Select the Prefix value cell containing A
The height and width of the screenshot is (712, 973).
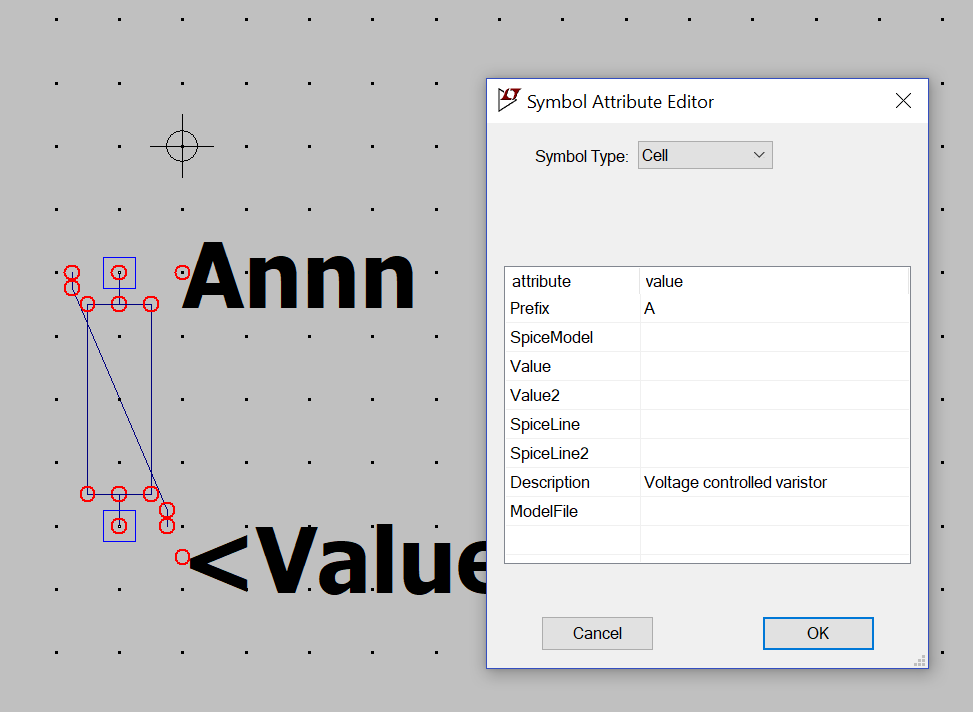[775, 309]
